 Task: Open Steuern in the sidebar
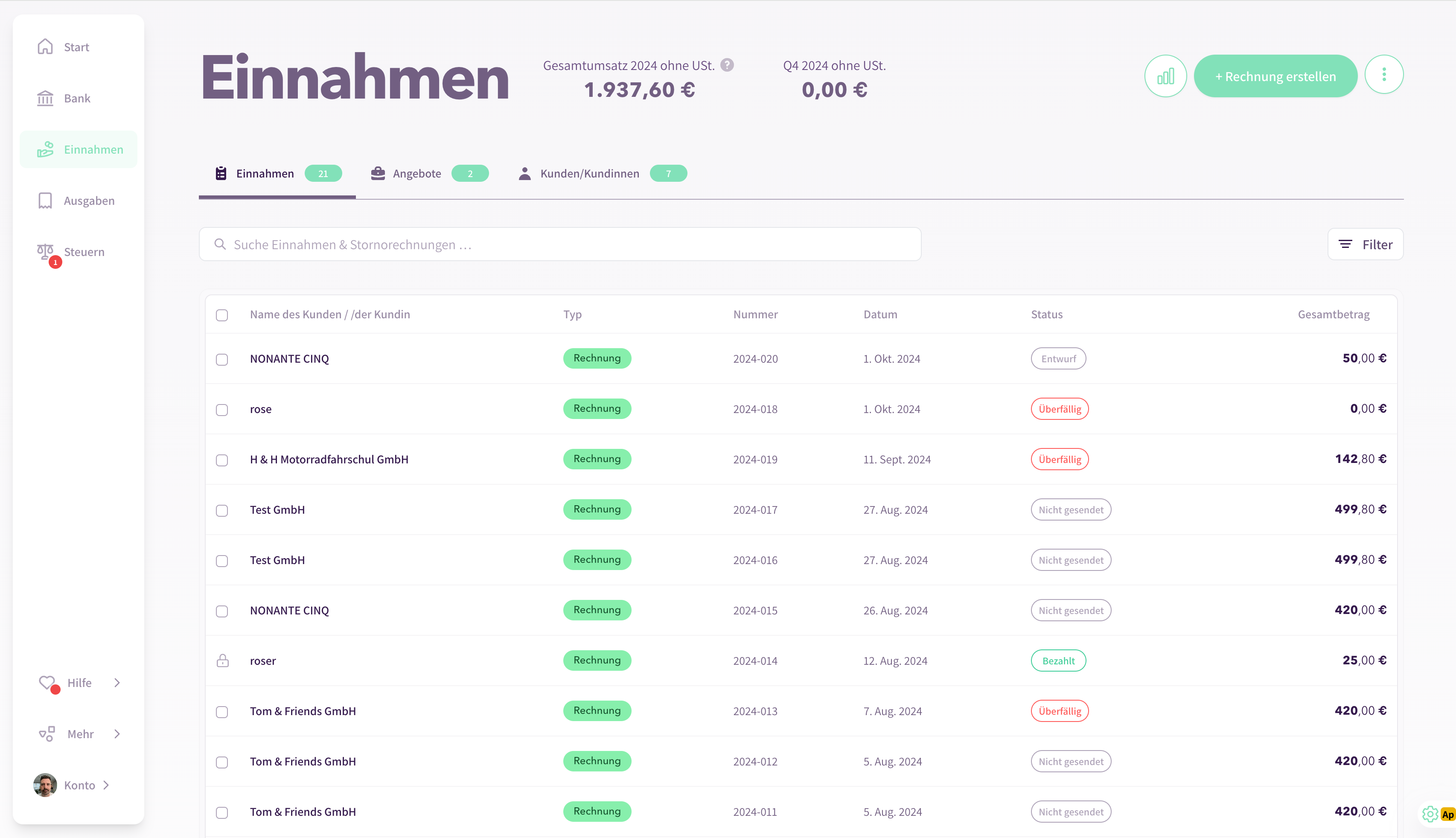coord(78,251)
